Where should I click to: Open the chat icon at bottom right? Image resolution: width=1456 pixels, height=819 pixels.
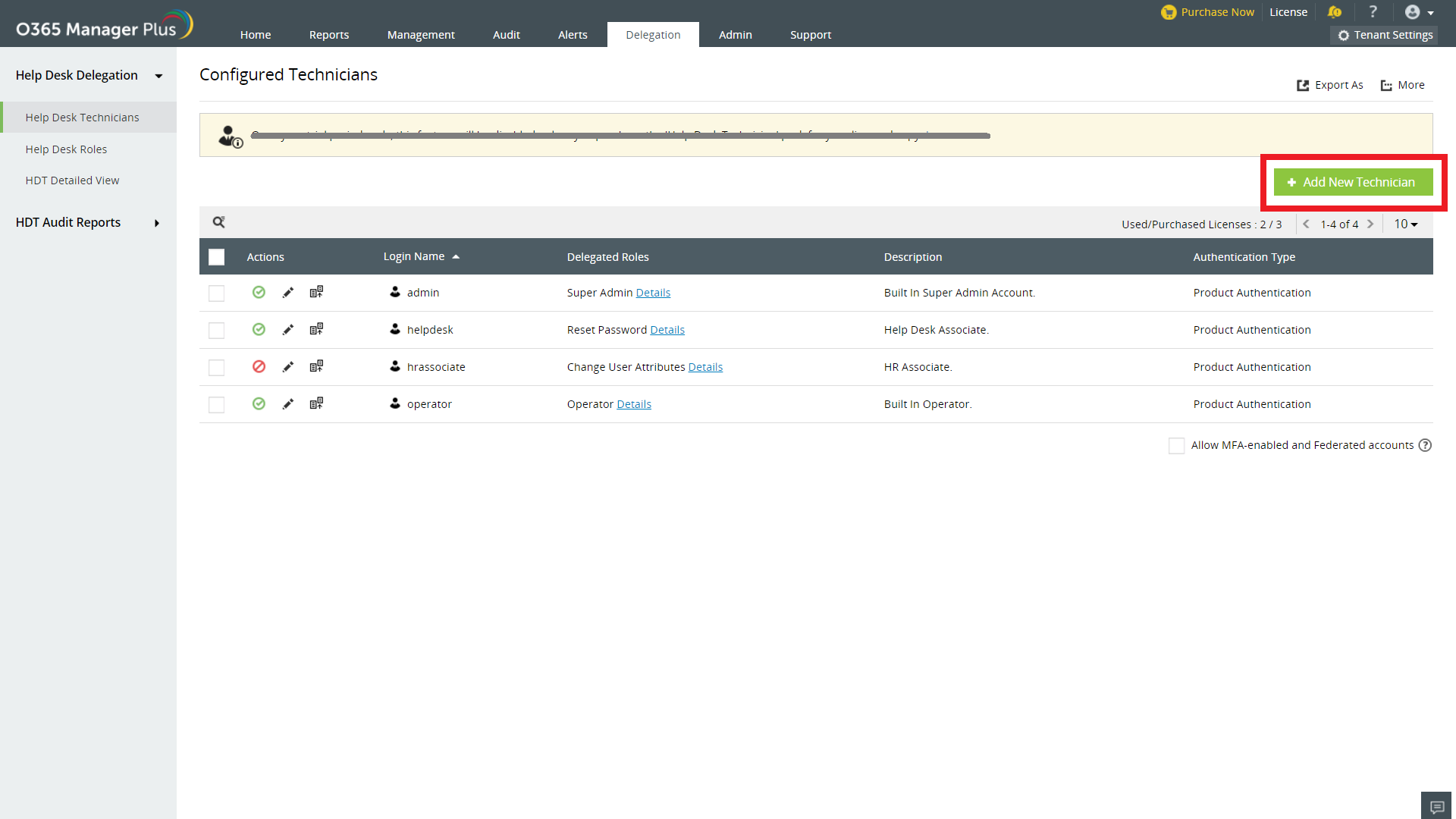(x=1436, y=807)
